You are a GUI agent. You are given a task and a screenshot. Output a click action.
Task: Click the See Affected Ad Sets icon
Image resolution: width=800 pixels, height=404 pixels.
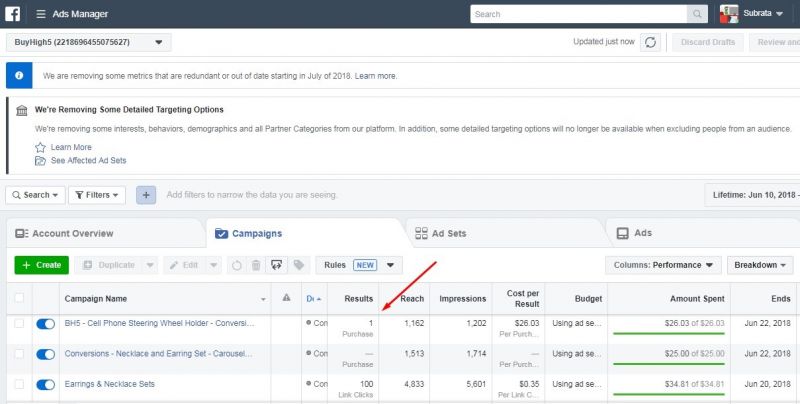(40, 161)
